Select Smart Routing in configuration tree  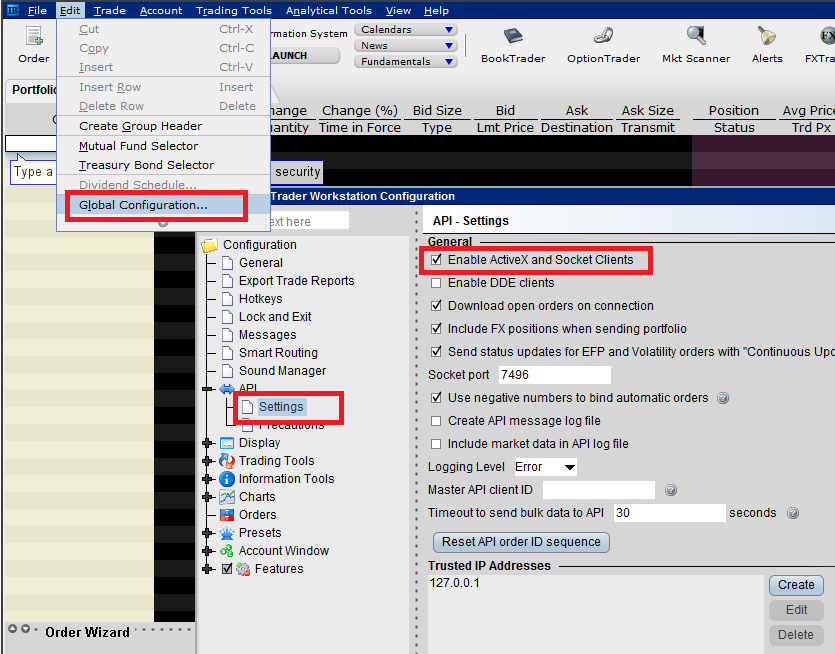coord(278,353)
